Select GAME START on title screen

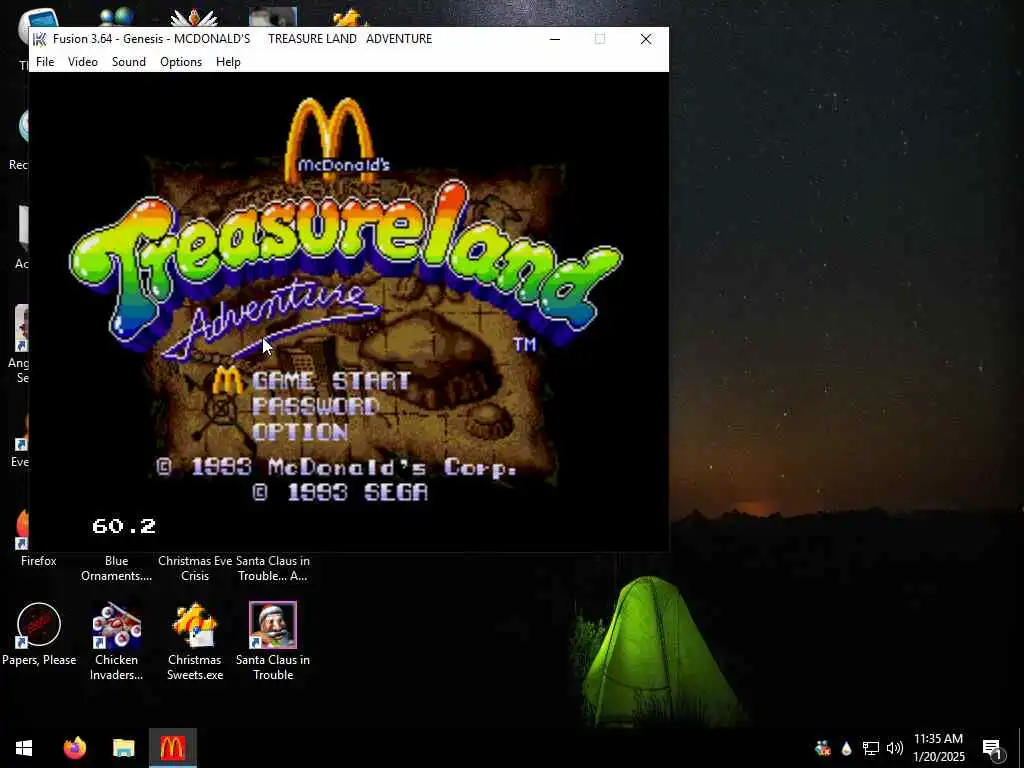tap(331, 381)
